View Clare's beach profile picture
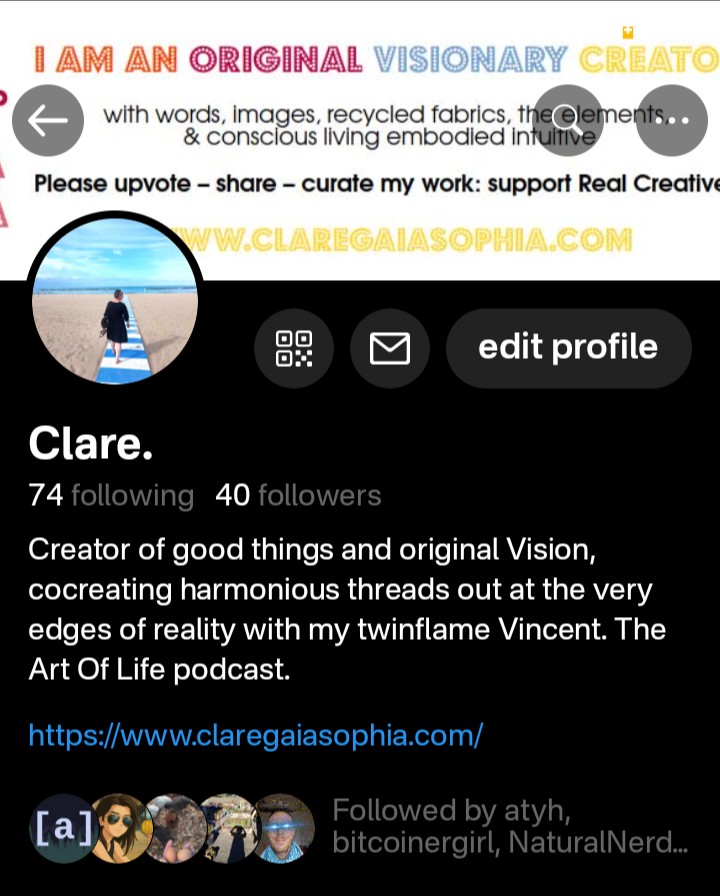Viewport: 720px width, 896px height. [115, 300]
